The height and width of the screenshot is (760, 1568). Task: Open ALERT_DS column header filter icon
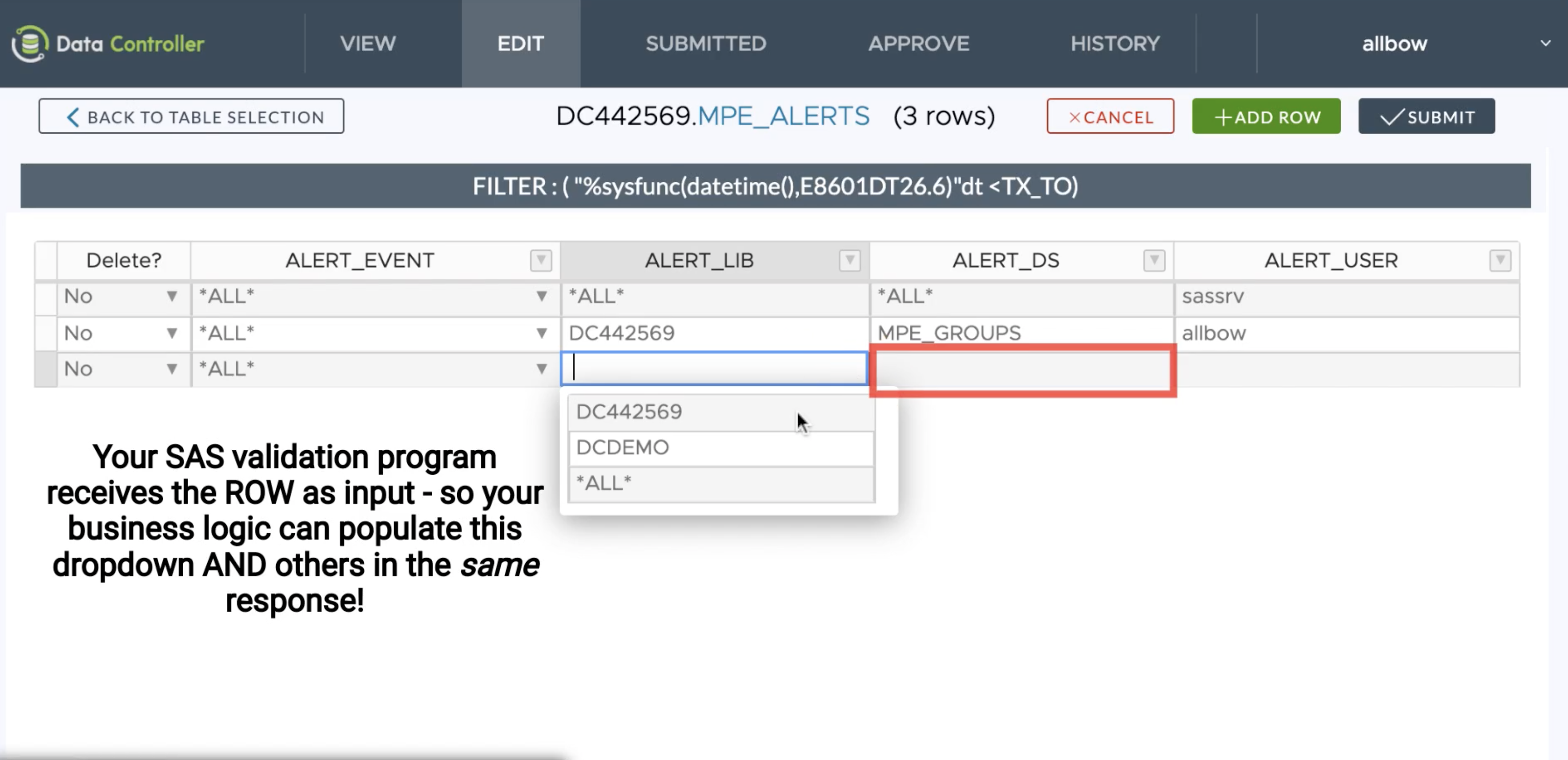(x=1154, y=260)
